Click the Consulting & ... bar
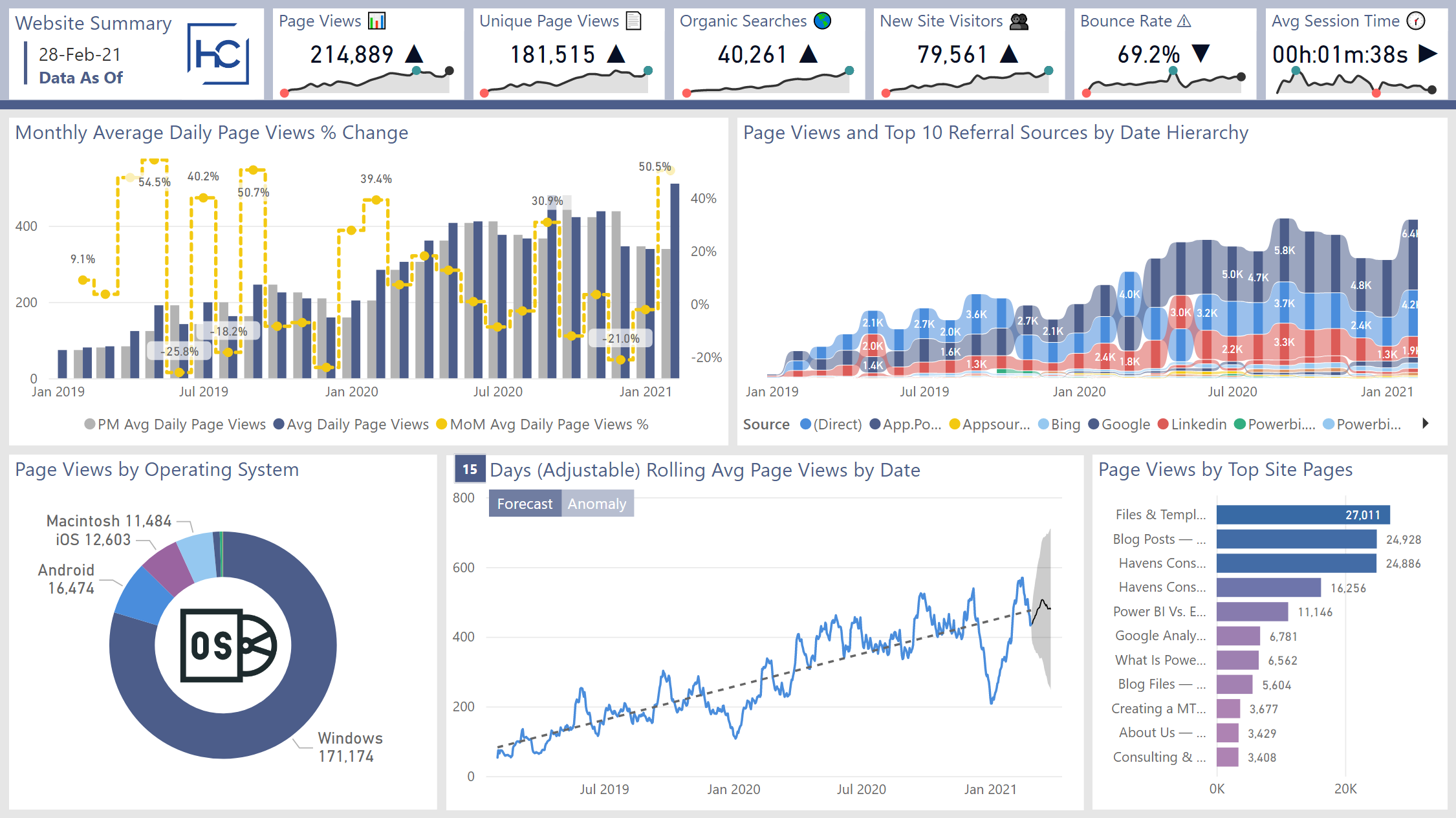This screenshot has width=1456, height=818. 1228,757
